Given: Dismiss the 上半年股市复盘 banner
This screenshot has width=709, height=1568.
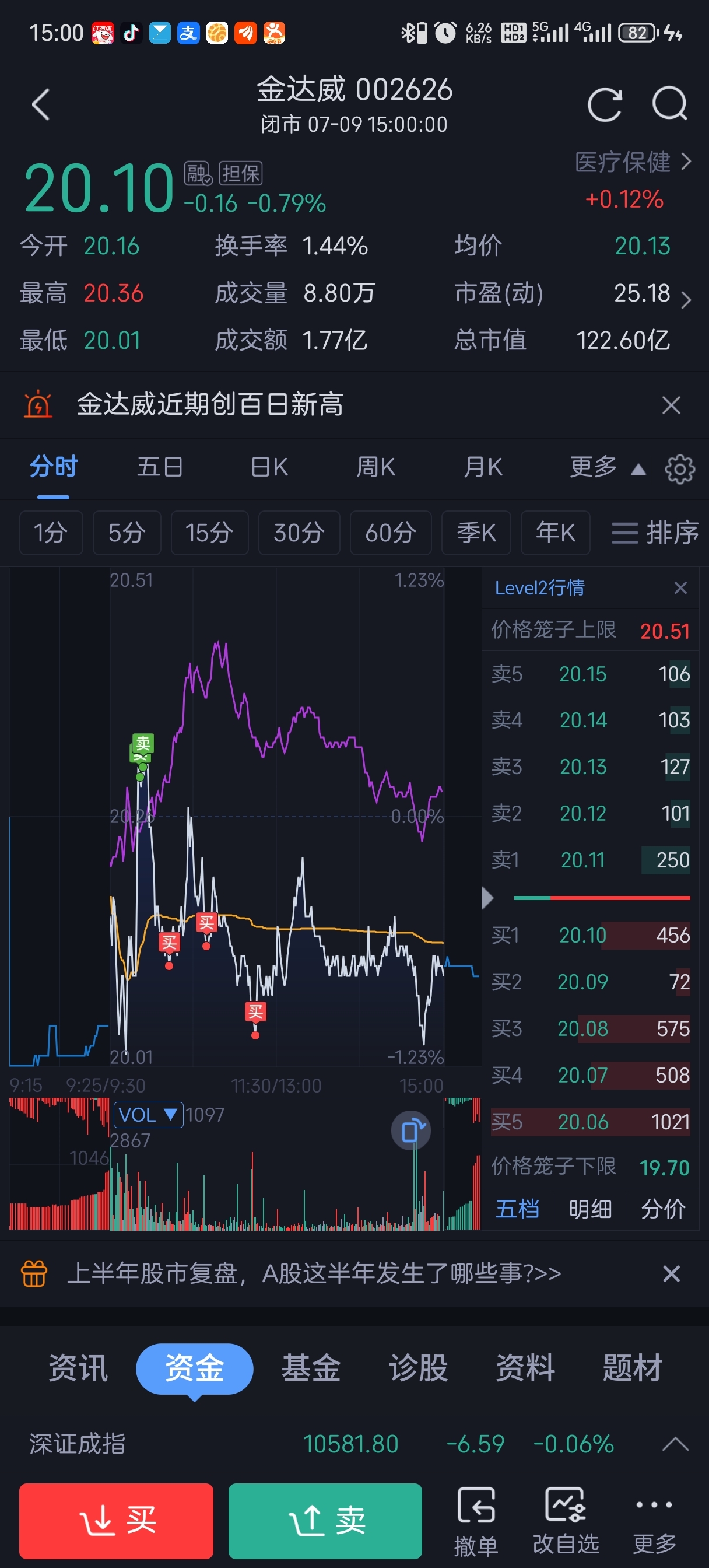Looking at the screenshot, I should [x=671, y=1273].
